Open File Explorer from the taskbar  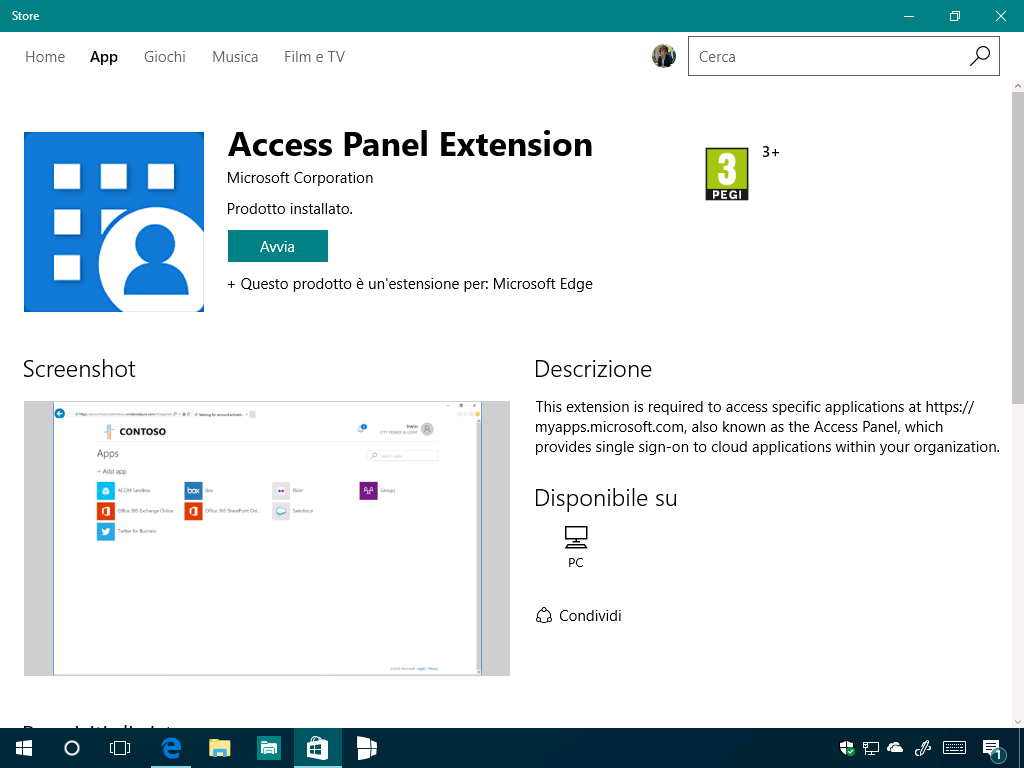click(219, 748)
